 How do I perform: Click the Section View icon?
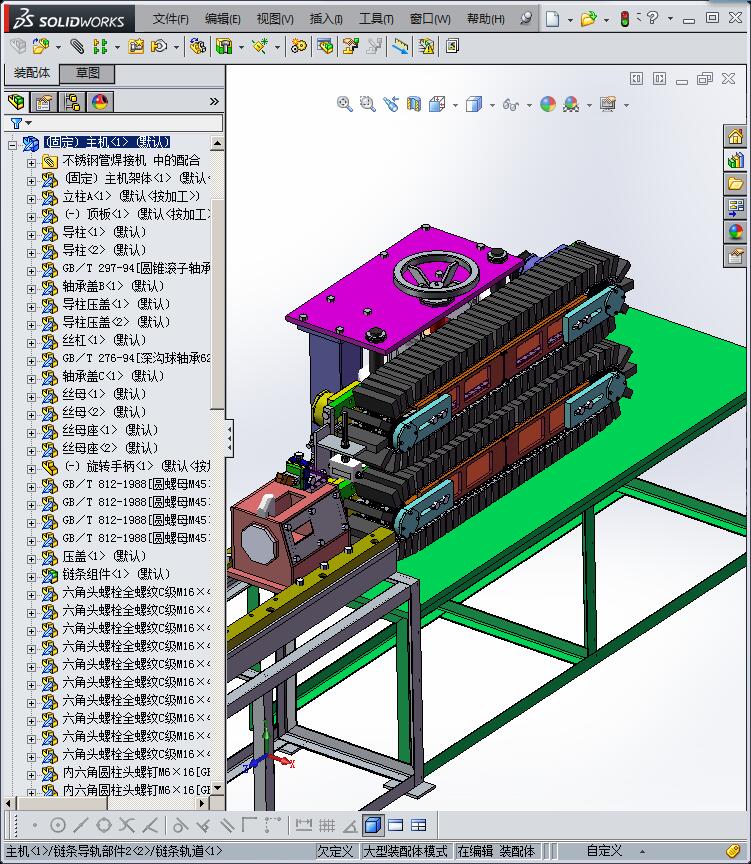pyautogui.click(x=414, y=104)
